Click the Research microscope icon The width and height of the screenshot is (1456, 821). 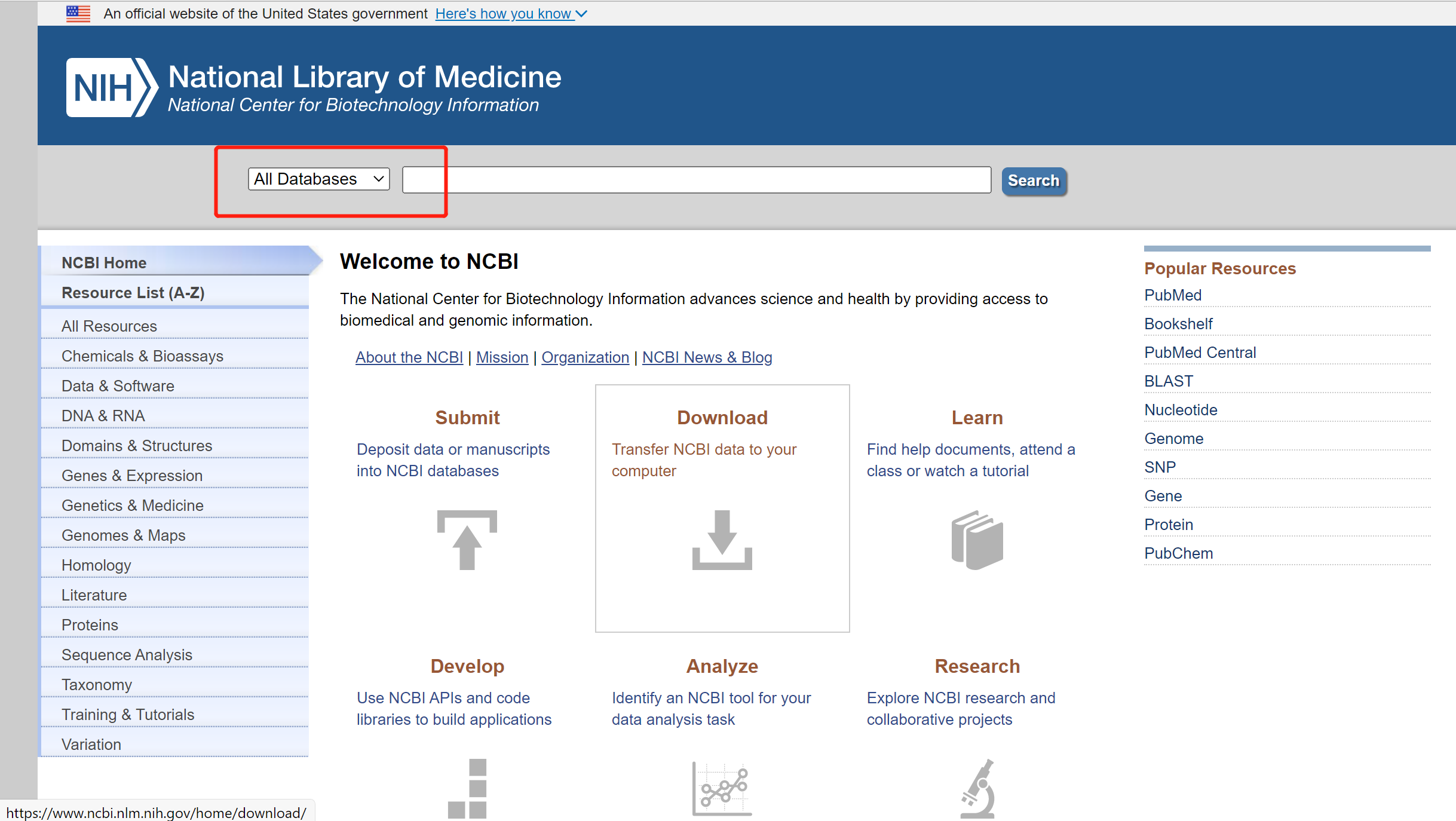(977, 788)
